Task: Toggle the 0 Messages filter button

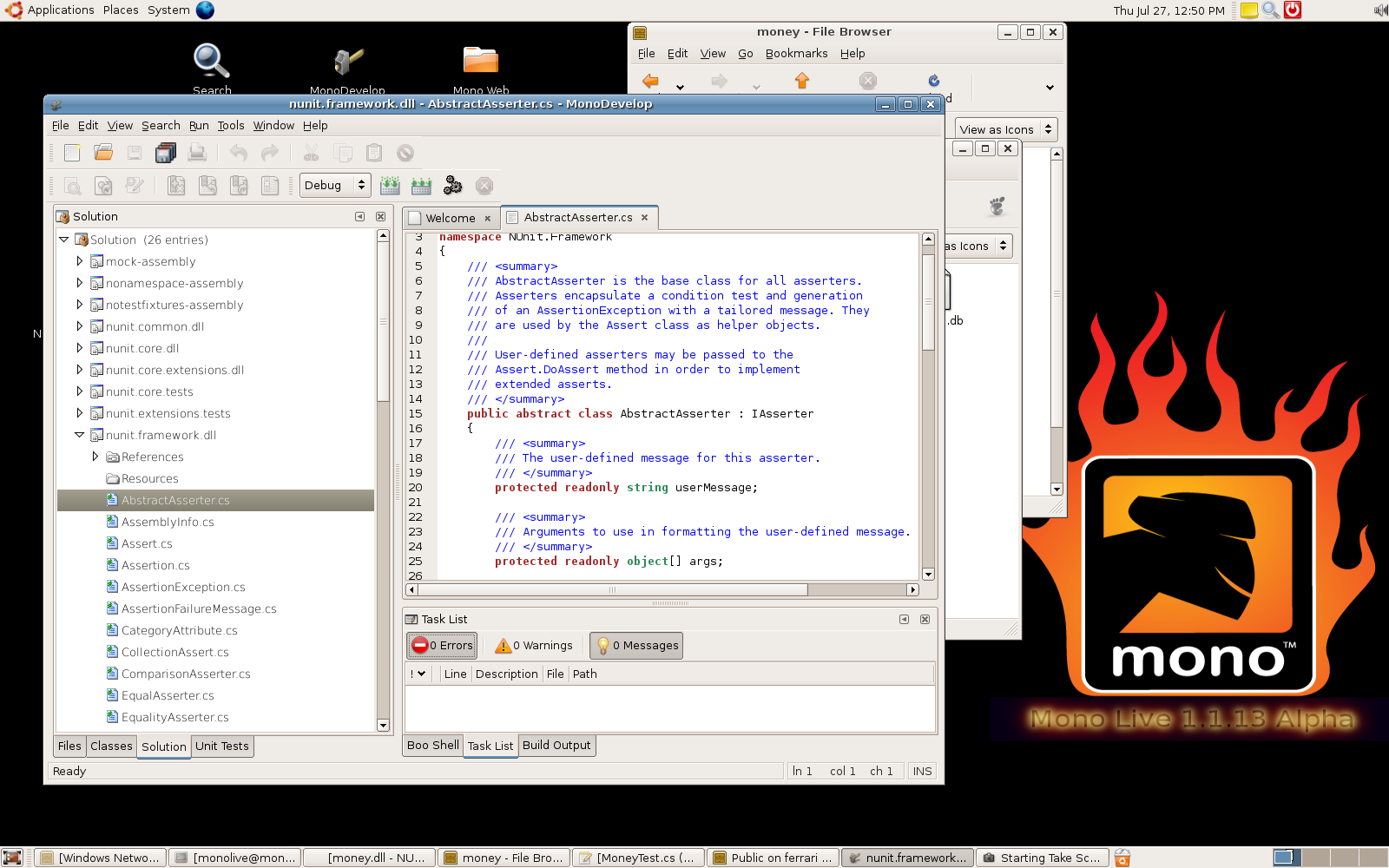Action: pos(636,646)
